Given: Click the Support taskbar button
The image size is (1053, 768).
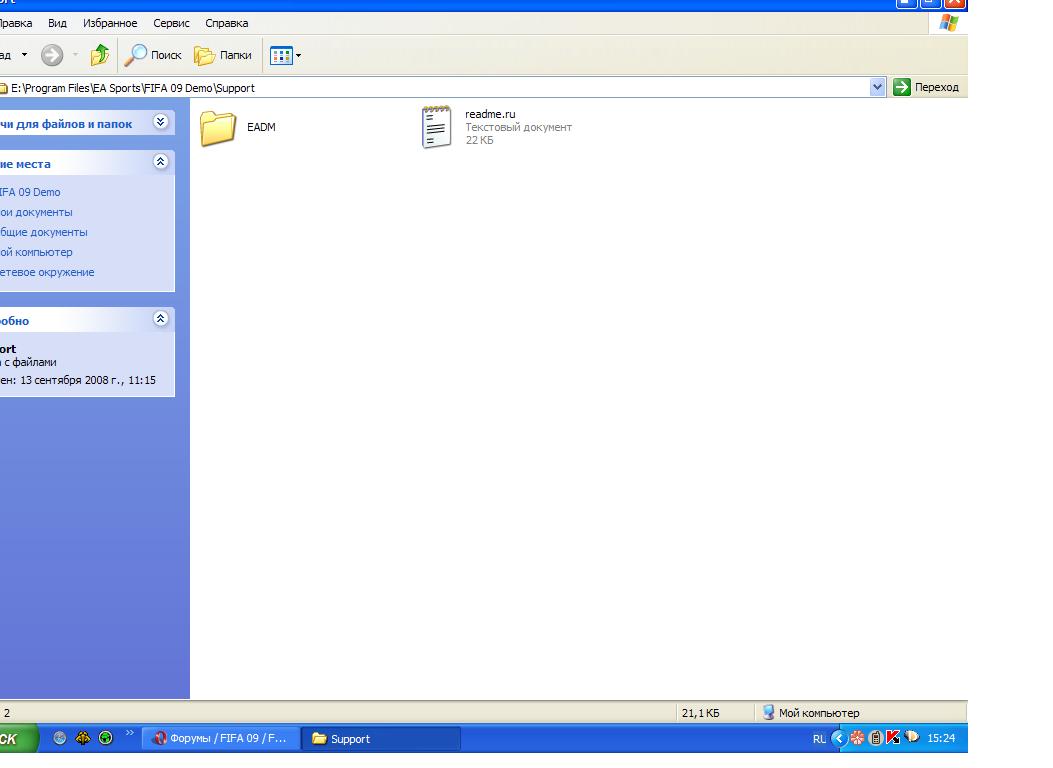Looking at the screenshot, I should pyautogui.click(x=381, y=738).
